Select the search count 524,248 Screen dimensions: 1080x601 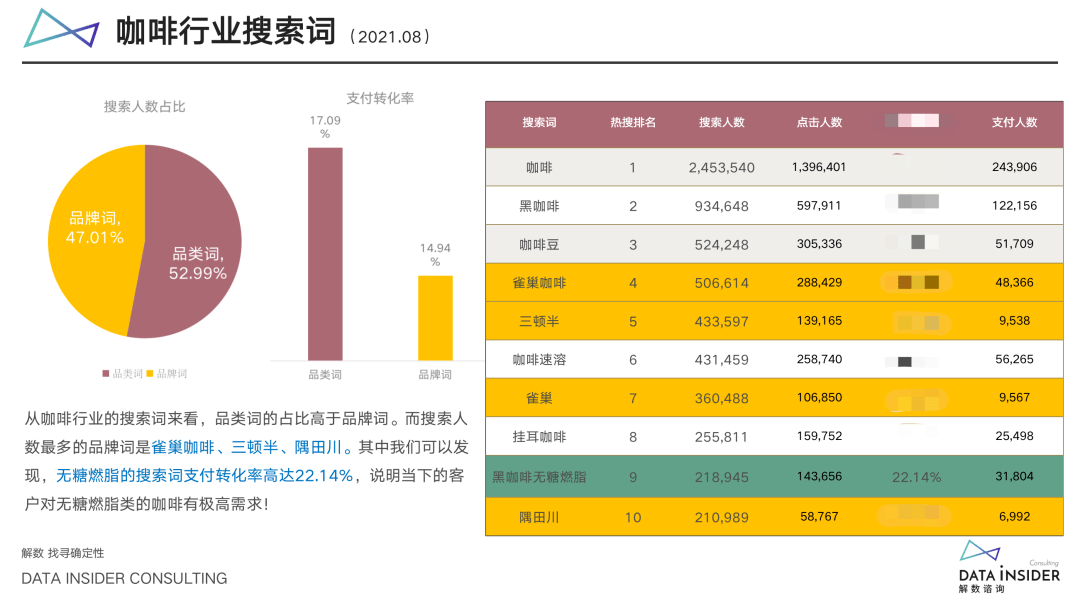(x=722, y=244)
